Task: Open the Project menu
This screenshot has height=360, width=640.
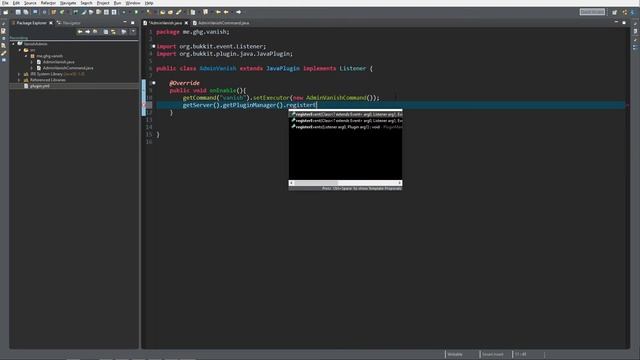Action: point(103,3)
